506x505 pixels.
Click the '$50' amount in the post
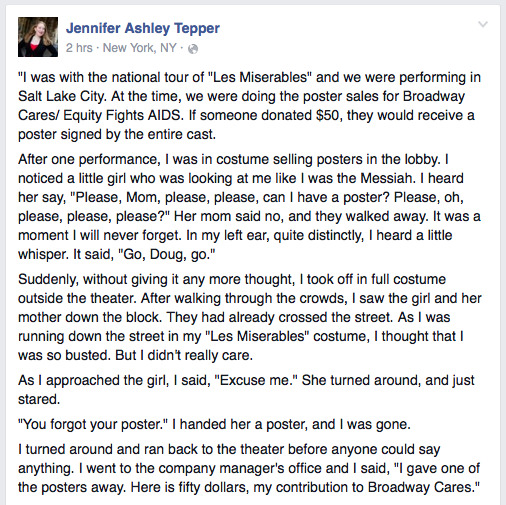click(328, 115)
